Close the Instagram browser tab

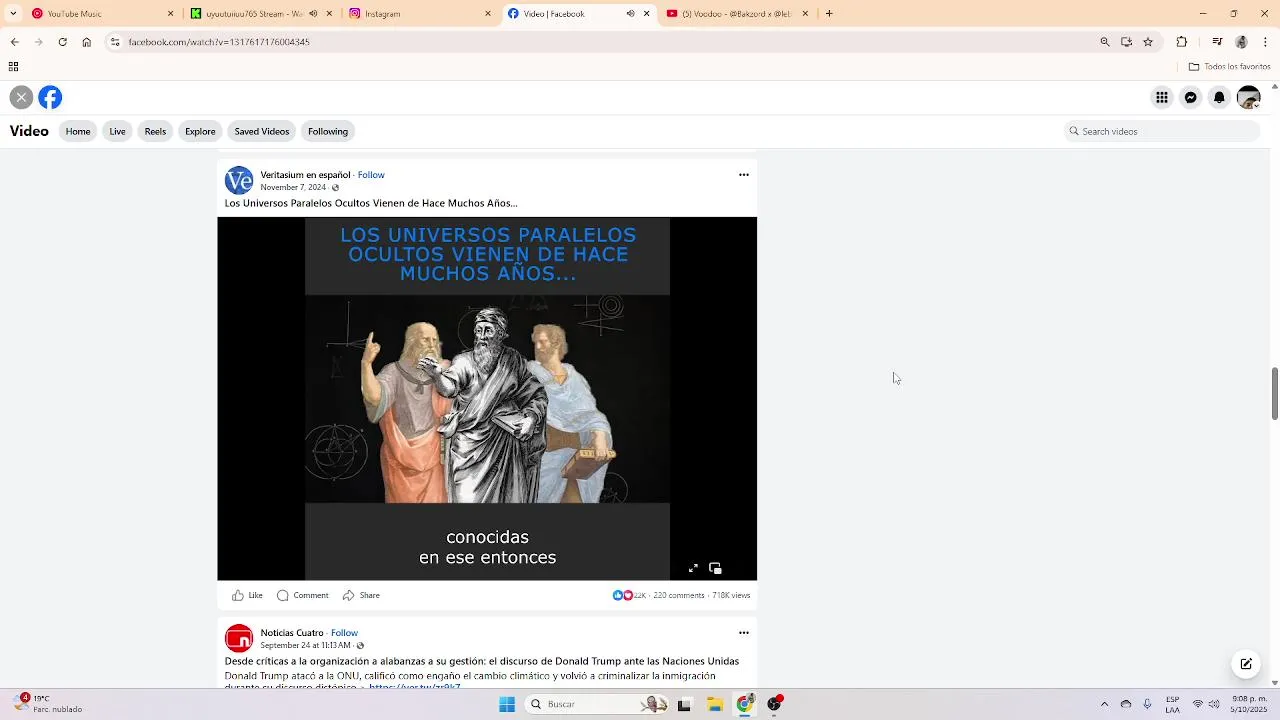[488, 14]
